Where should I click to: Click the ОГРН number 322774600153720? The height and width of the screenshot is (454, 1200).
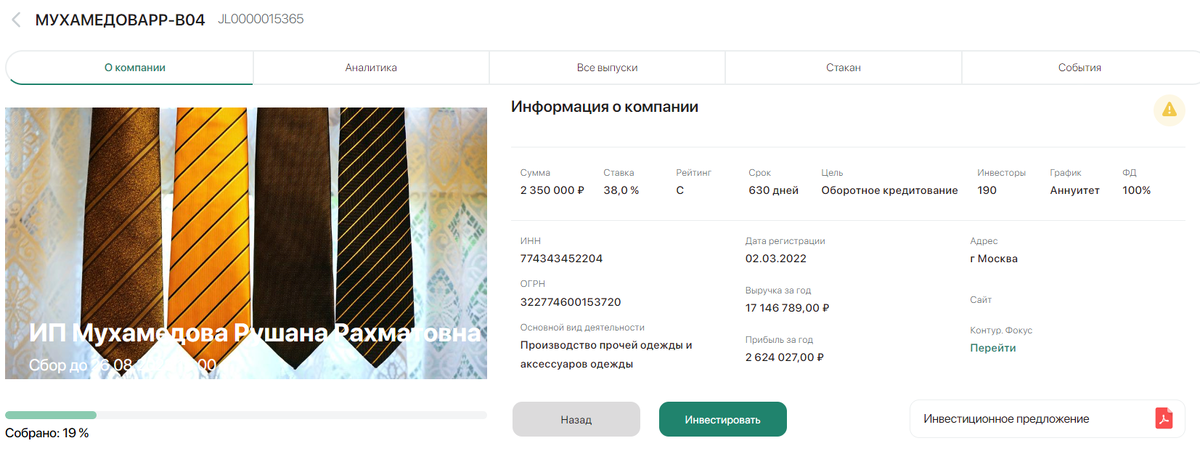(x=571, y=301)
